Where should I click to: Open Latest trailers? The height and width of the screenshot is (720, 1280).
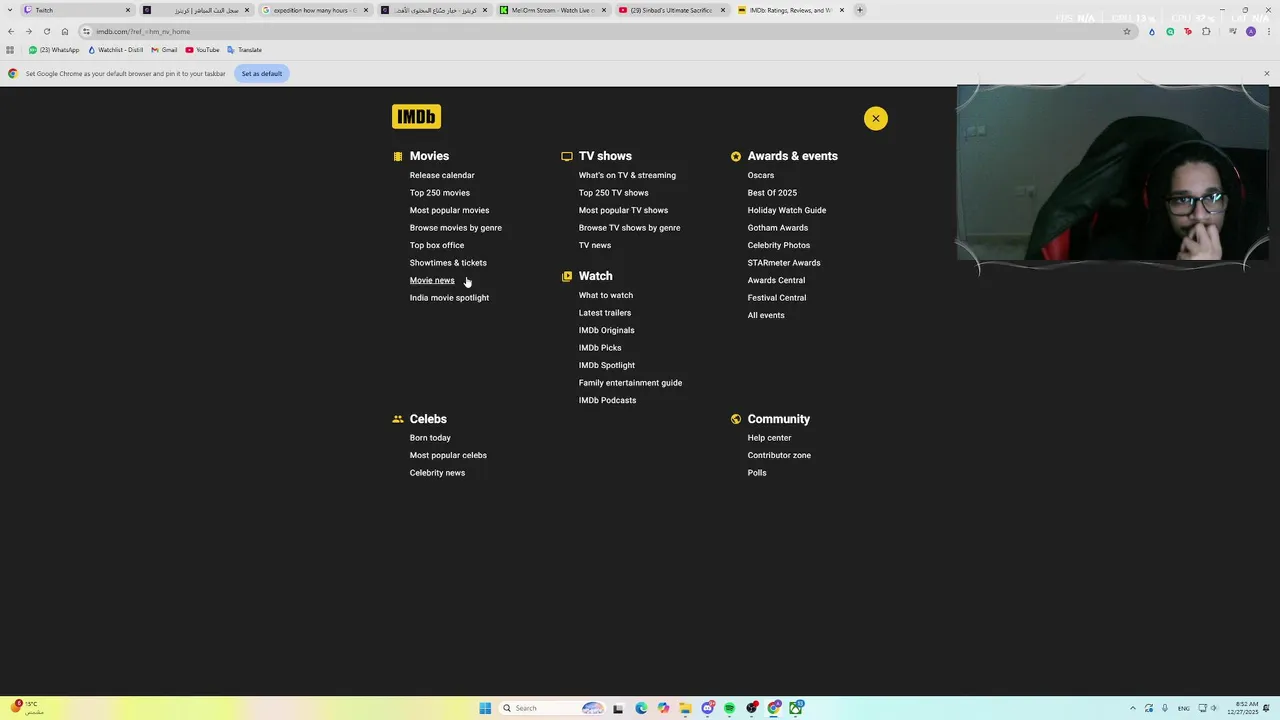tap(604, 313)
